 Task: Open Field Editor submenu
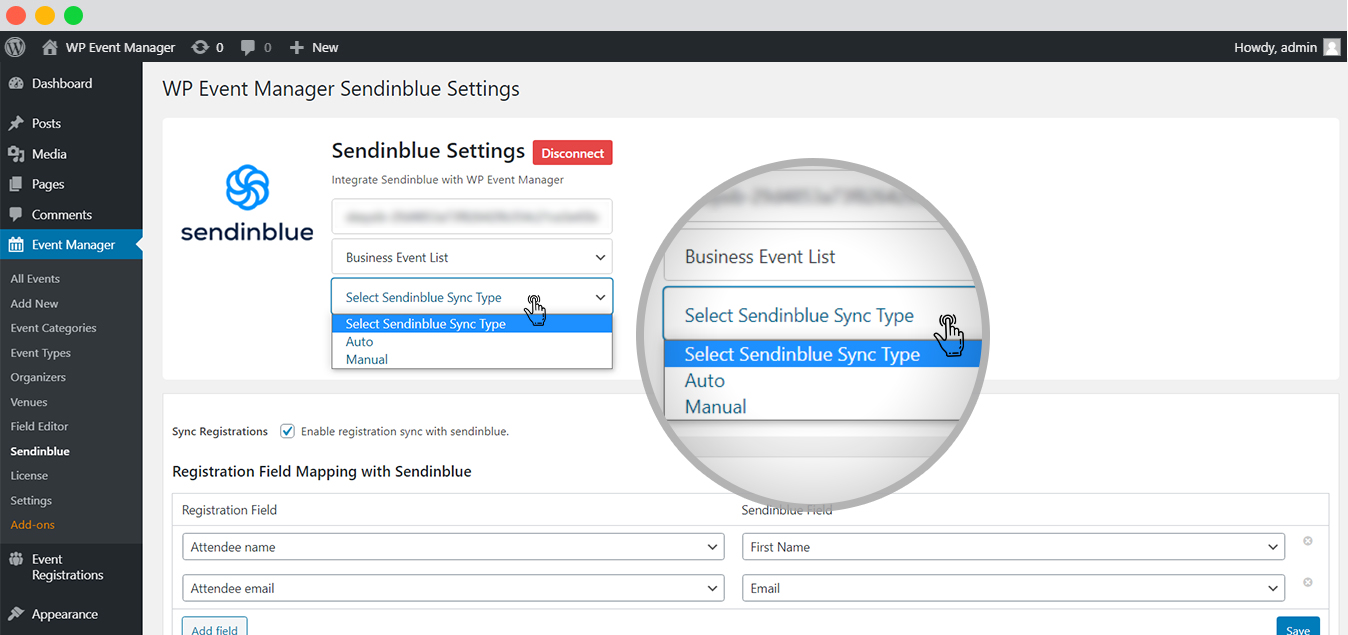point(40,426)
